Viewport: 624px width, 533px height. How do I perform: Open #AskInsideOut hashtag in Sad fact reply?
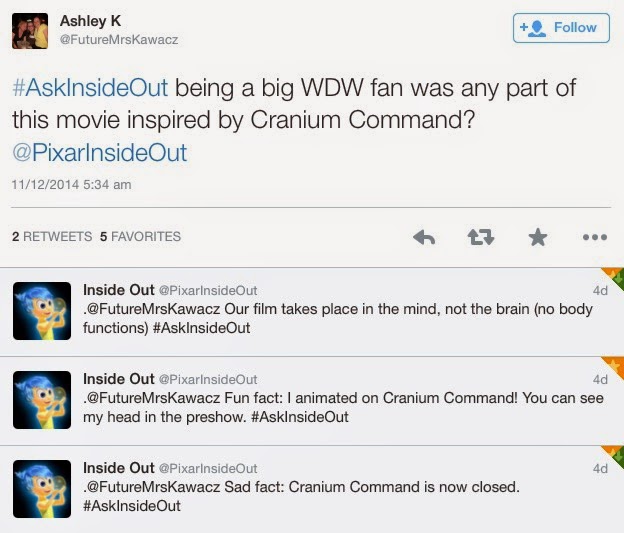point(132,505)
